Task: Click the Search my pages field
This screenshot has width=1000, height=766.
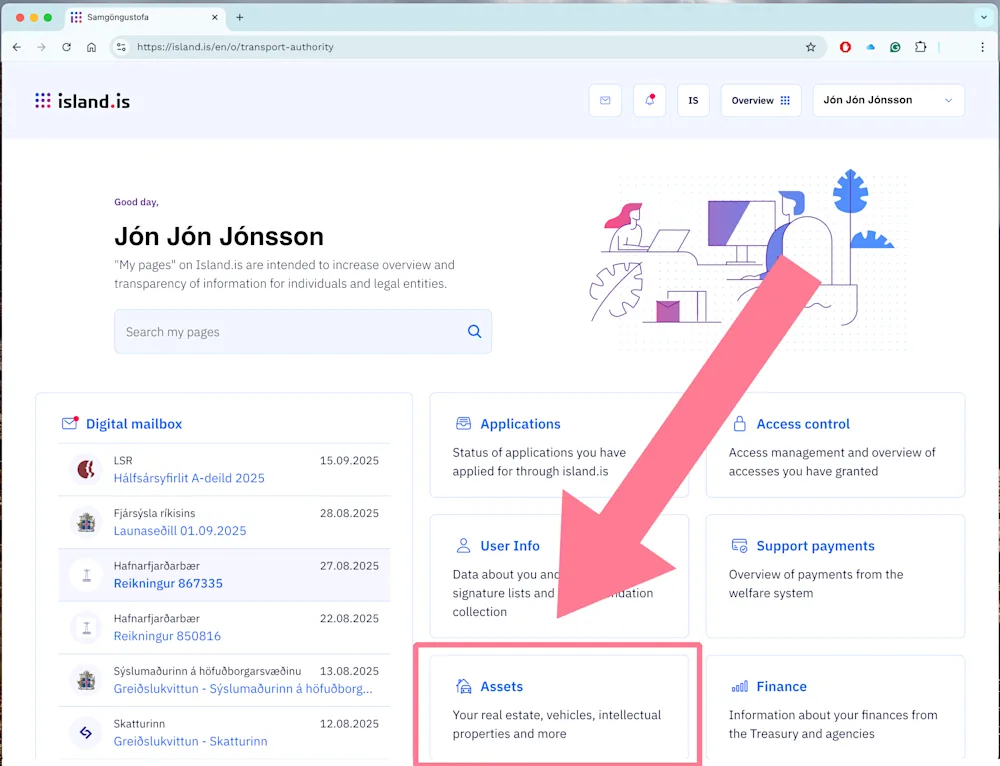Action: pos(303,332)
